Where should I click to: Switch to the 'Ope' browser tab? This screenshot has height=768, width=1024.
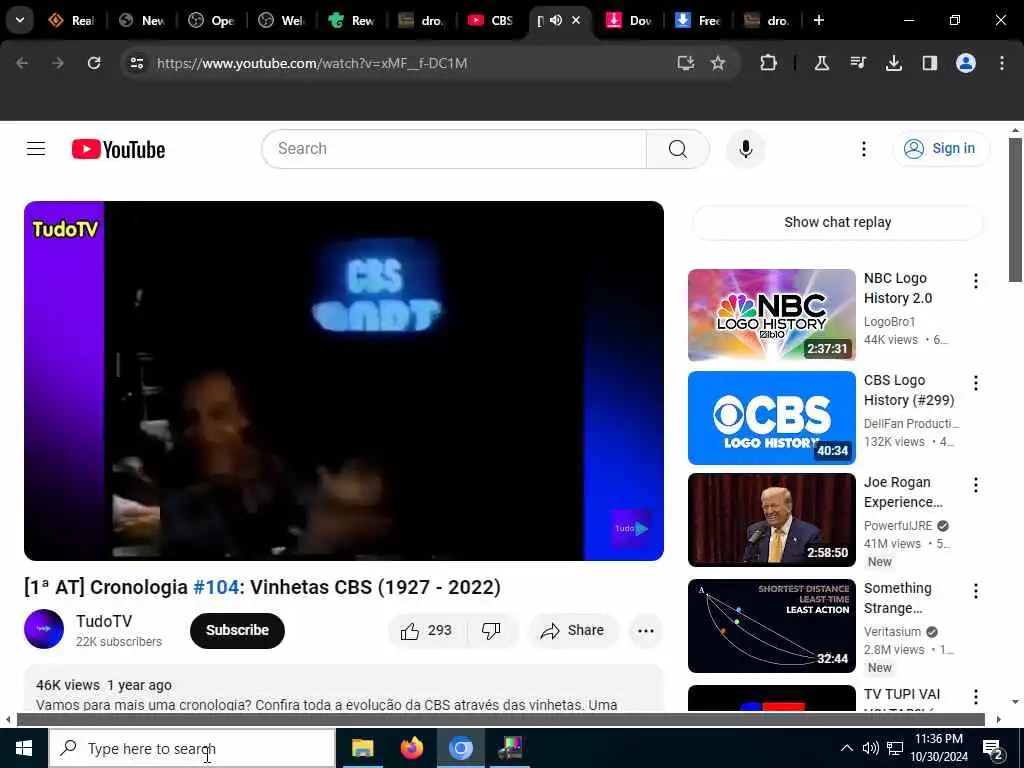point(212,20)
